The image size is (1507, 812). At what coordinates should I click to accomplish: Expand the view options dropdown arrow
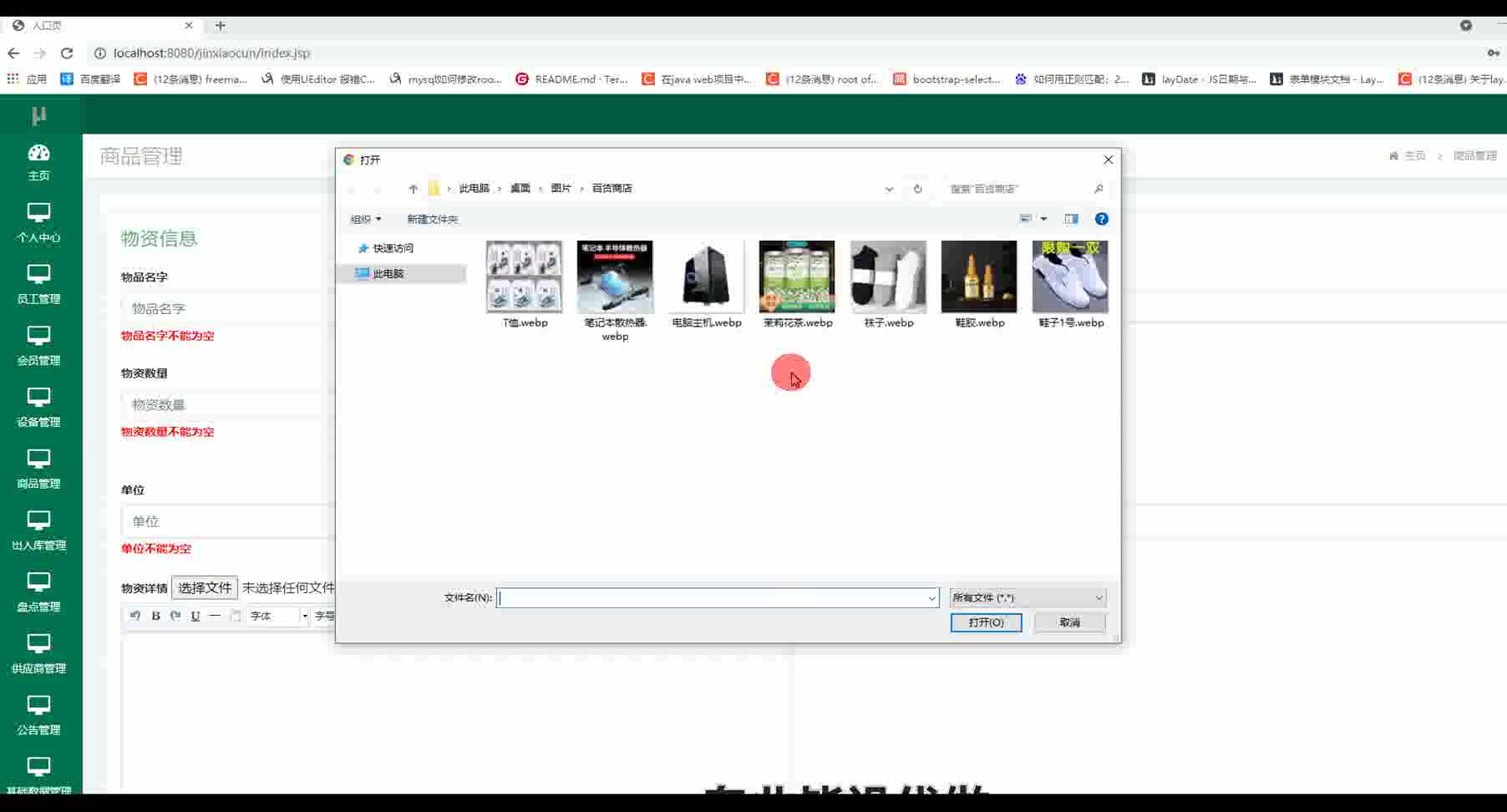[1043, 219]
